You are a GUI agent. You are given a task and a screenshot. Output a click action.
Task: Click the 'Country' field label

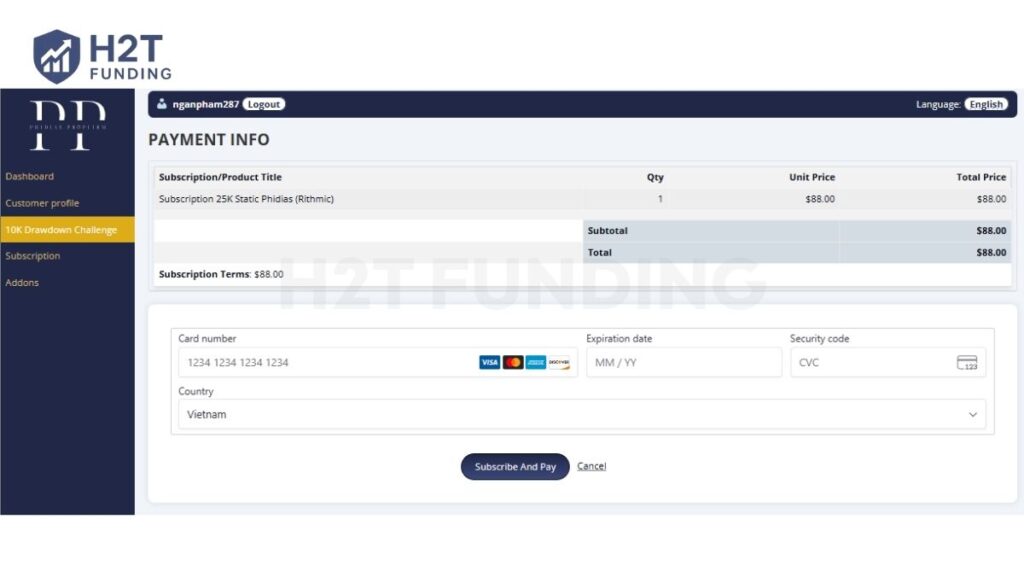(196, 391)
